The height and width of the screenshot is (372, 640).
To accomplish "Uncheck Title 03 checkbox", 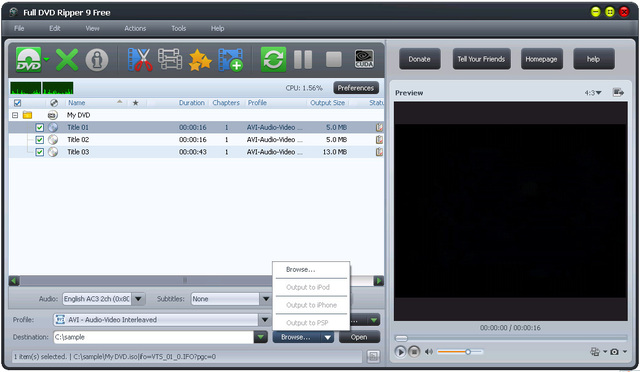I will point(40,152).
